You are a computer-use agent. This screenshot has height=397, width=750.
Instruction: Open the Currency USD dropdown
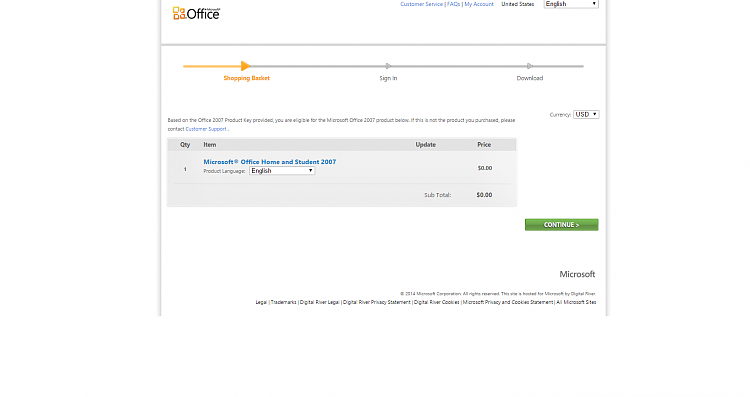[x=586, y=114]
